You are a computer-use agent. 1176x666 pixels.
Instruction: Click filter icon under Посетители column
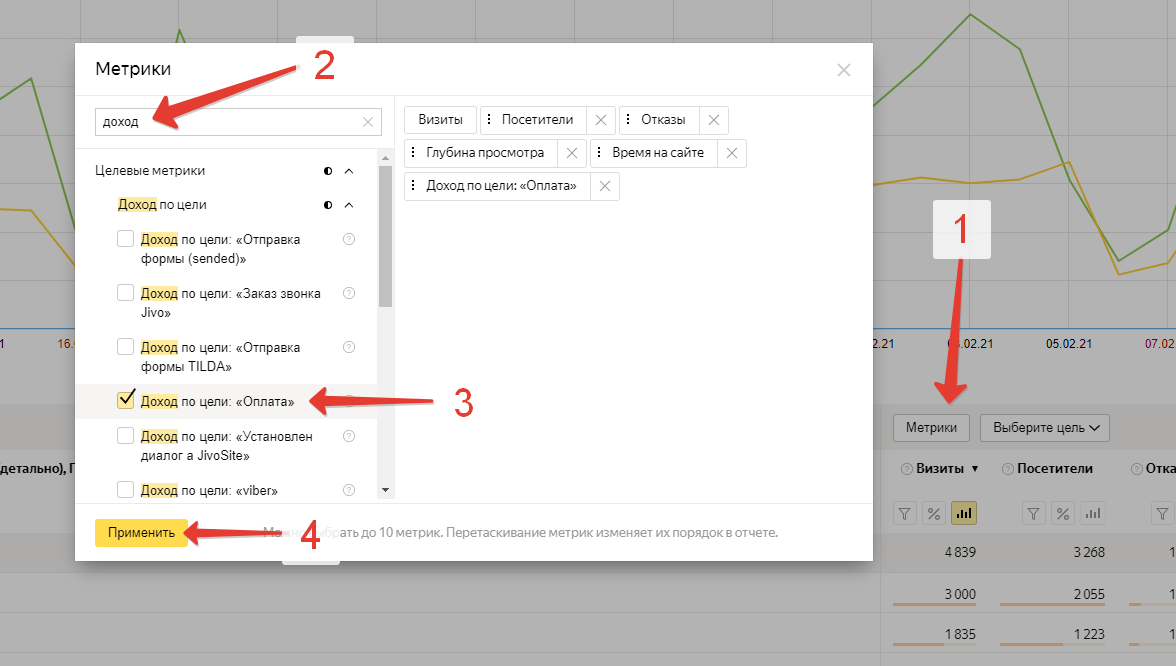1034,514
